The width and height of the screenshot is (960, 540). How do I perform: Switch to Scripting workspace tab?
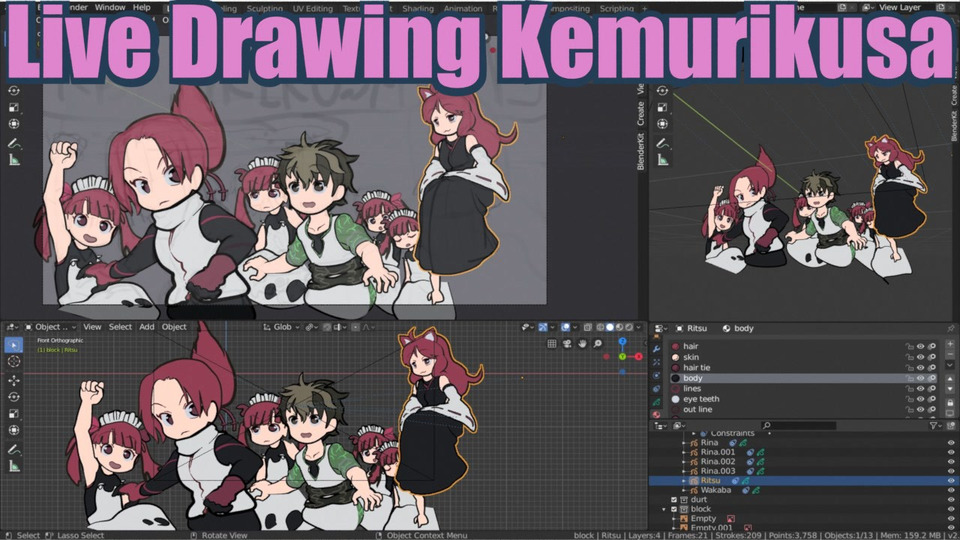coord(617,9)
